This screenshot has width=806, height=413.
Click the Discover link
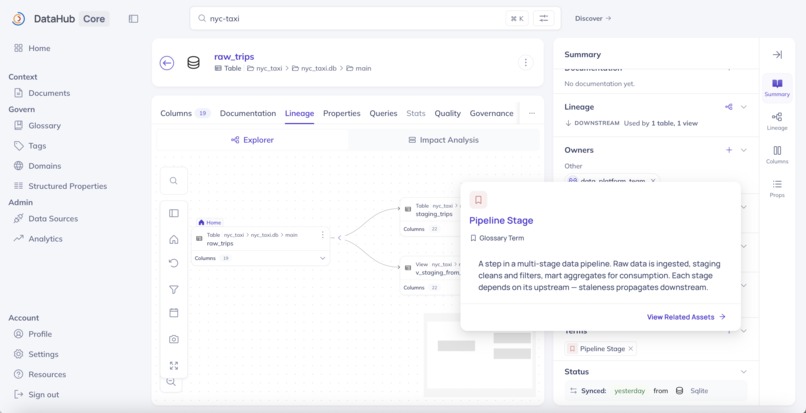coord(593,19)
